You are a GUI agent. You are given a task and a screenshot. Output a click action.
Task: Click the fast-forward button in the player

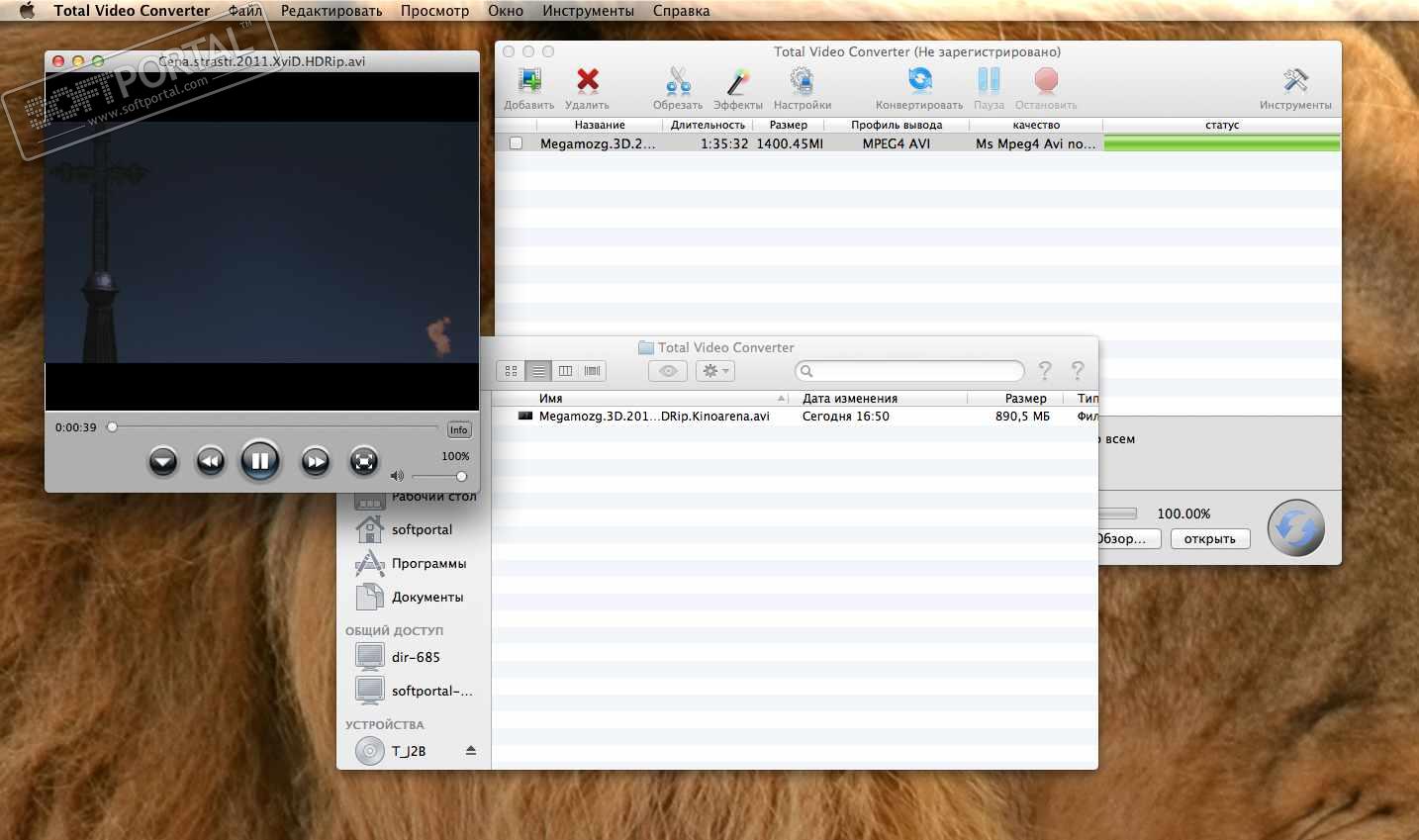pos(315,461)
